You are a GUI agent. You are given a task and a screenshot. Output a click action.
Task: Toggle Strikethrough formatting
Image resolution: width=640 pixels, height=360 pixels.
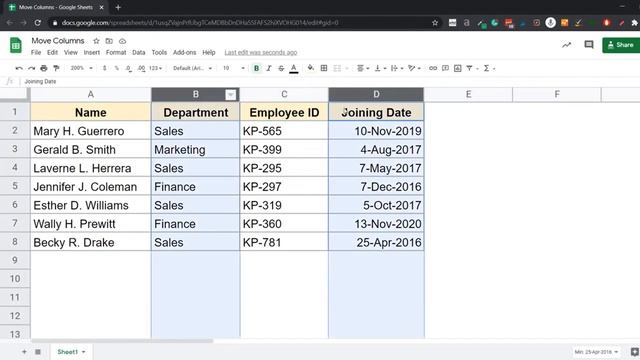tap(281, 68)
